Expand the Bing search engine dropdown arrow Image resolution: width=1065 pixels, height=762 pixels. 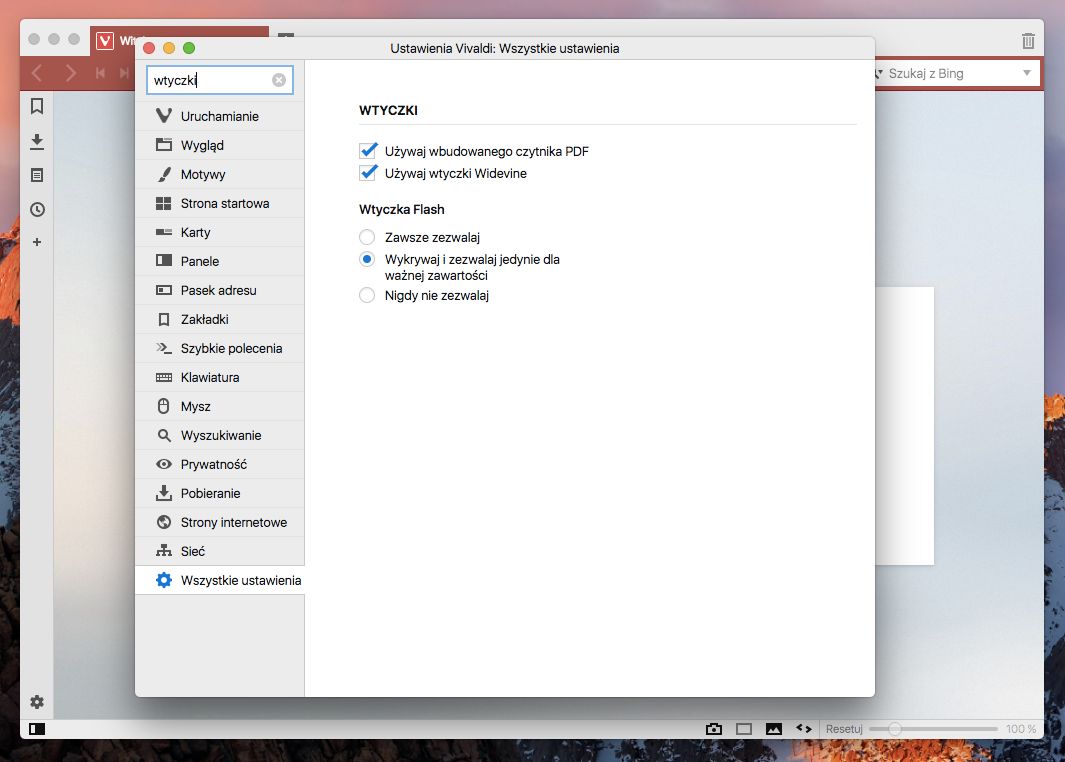click(1027, 73)
